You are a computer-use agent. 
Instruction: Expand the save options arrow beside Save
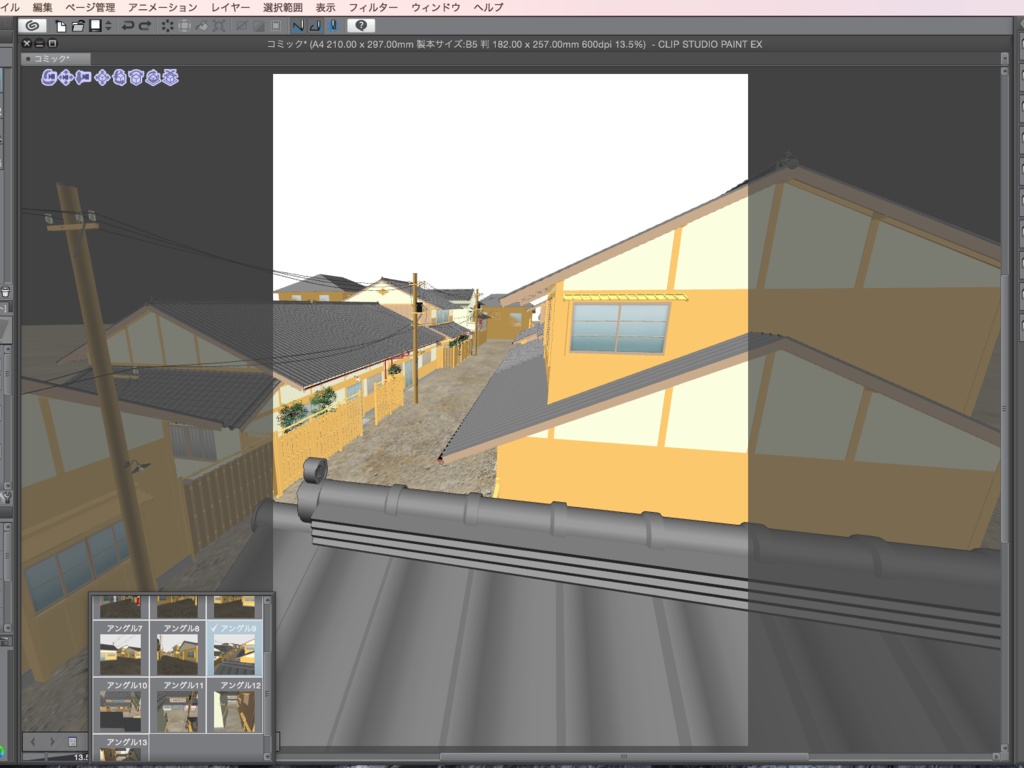(108, 25)
